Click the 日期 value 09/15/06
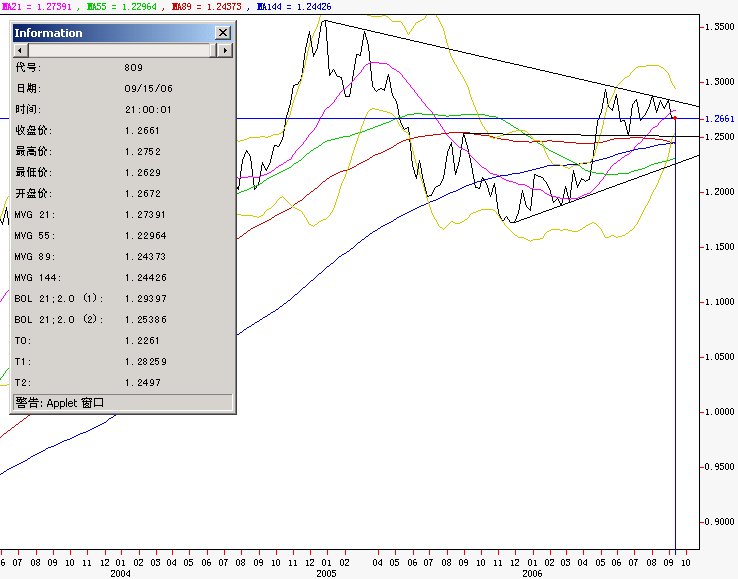 tap(148, 88)
